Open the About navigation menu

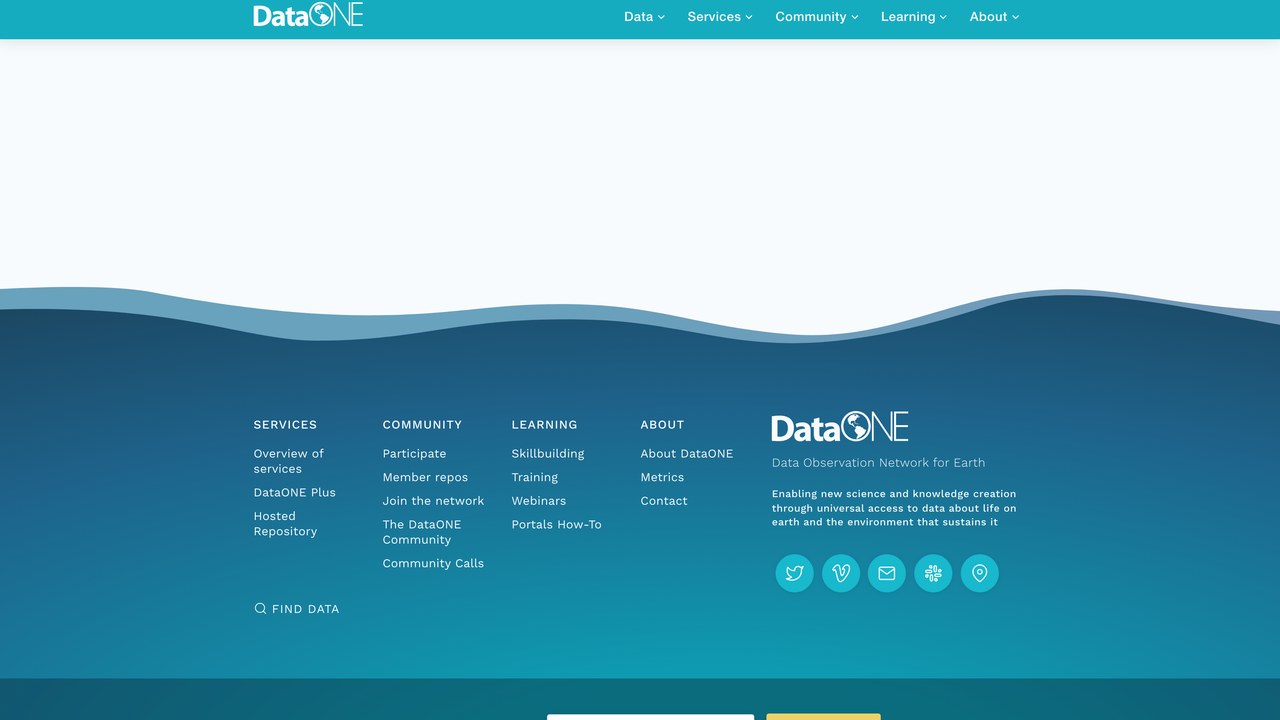click(994, 17)
